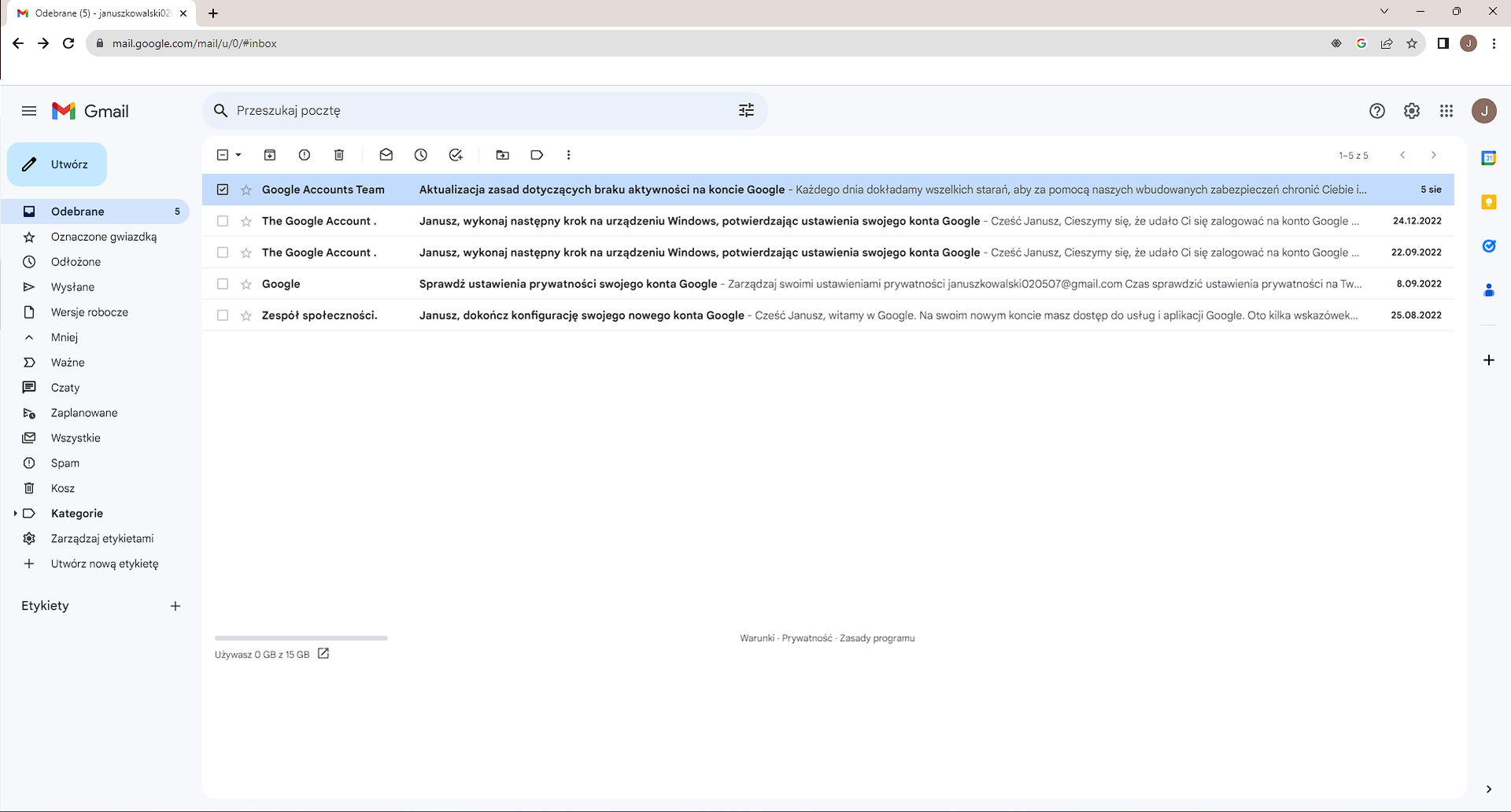This screenshot has height=812, width=1511.
Task: Open Gmail settings gear icon
Action: 1411,111
